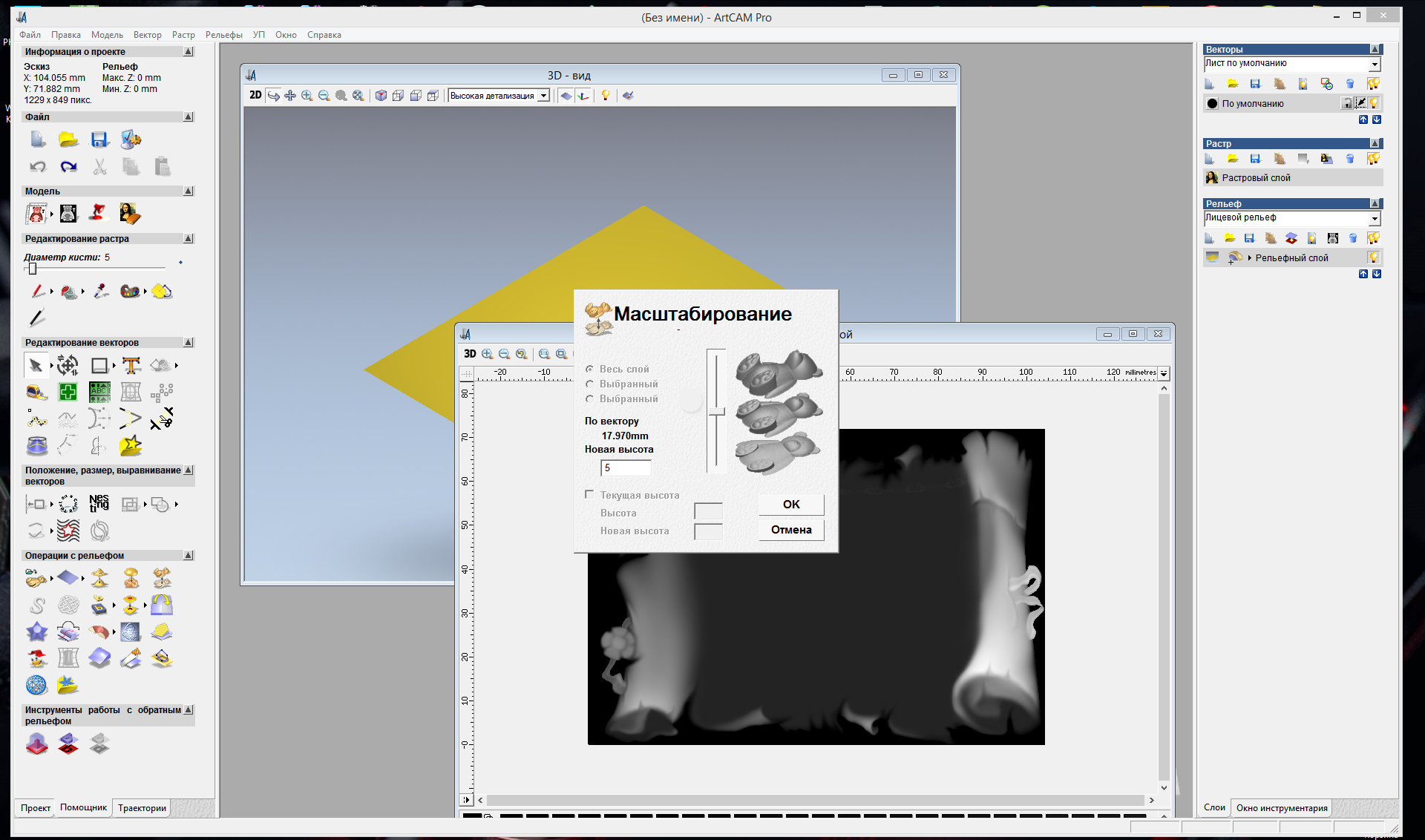1425x840 pixels.
Task: Open the Высокая детализация dropdown
Action: point(543,96)
